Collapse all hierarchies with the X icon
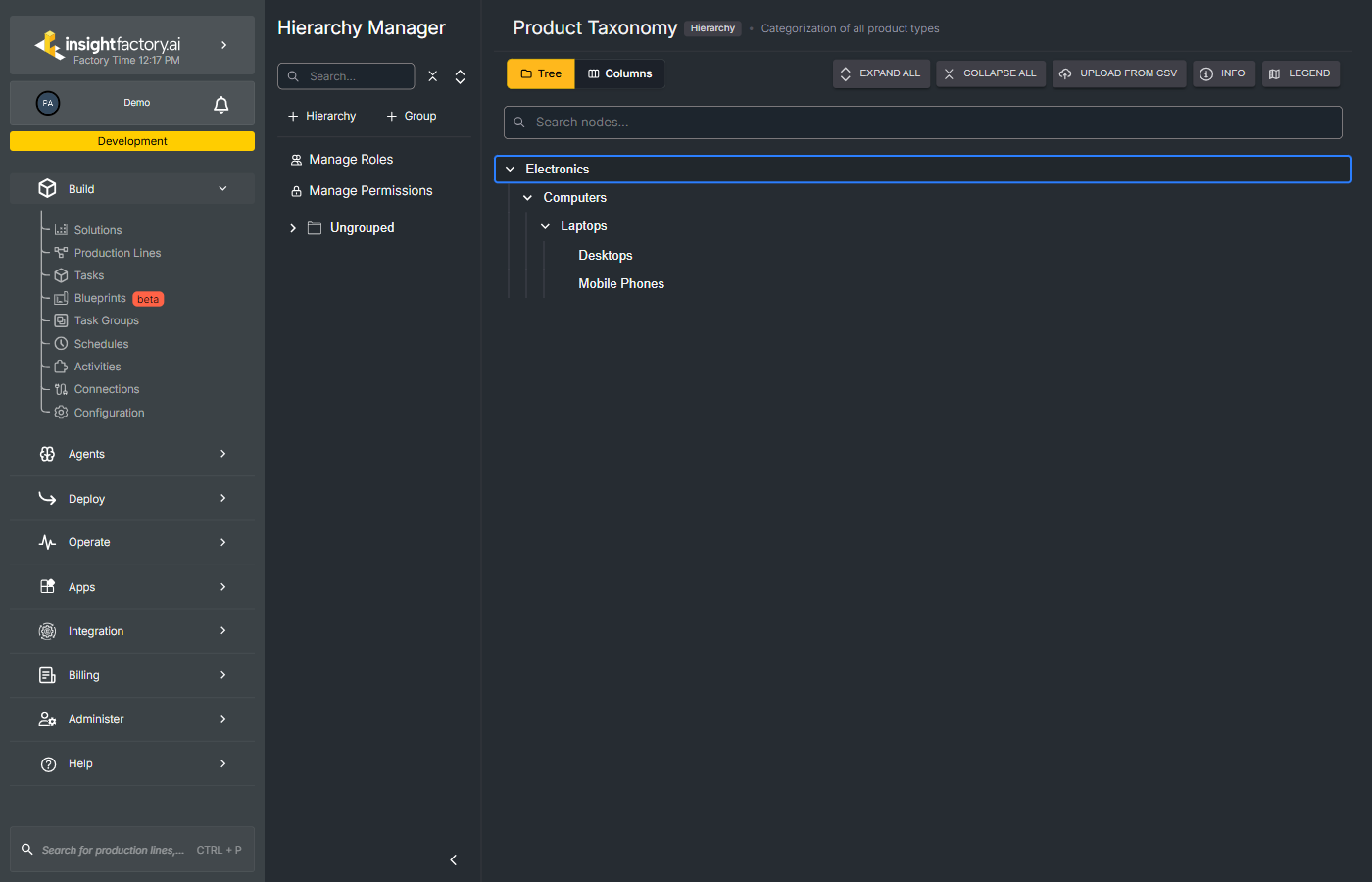This screenshot has width=1372, height=882. pos(432,76)
